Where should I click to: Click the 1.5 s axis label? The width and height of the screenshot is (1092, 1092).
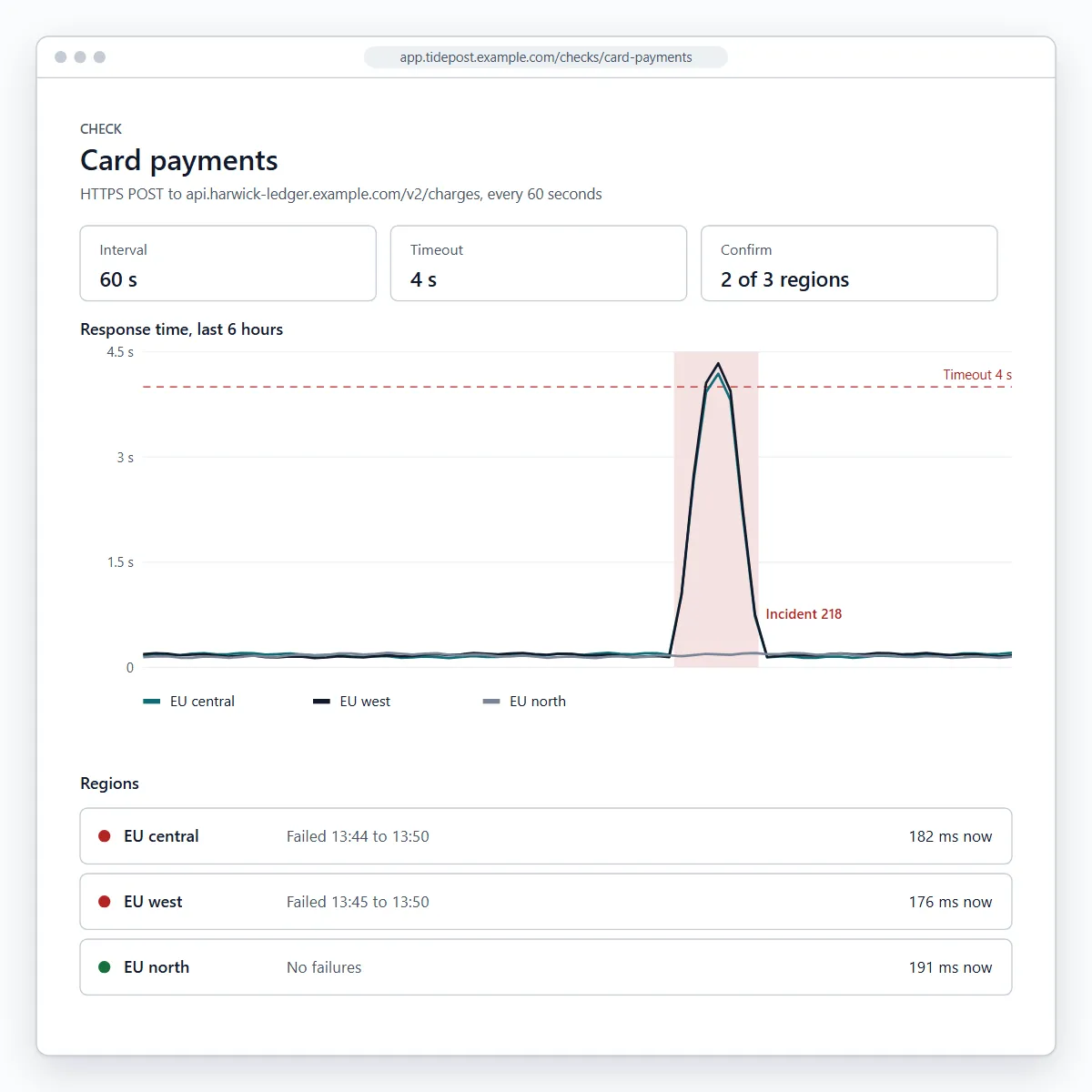click(x=120, y=562)
